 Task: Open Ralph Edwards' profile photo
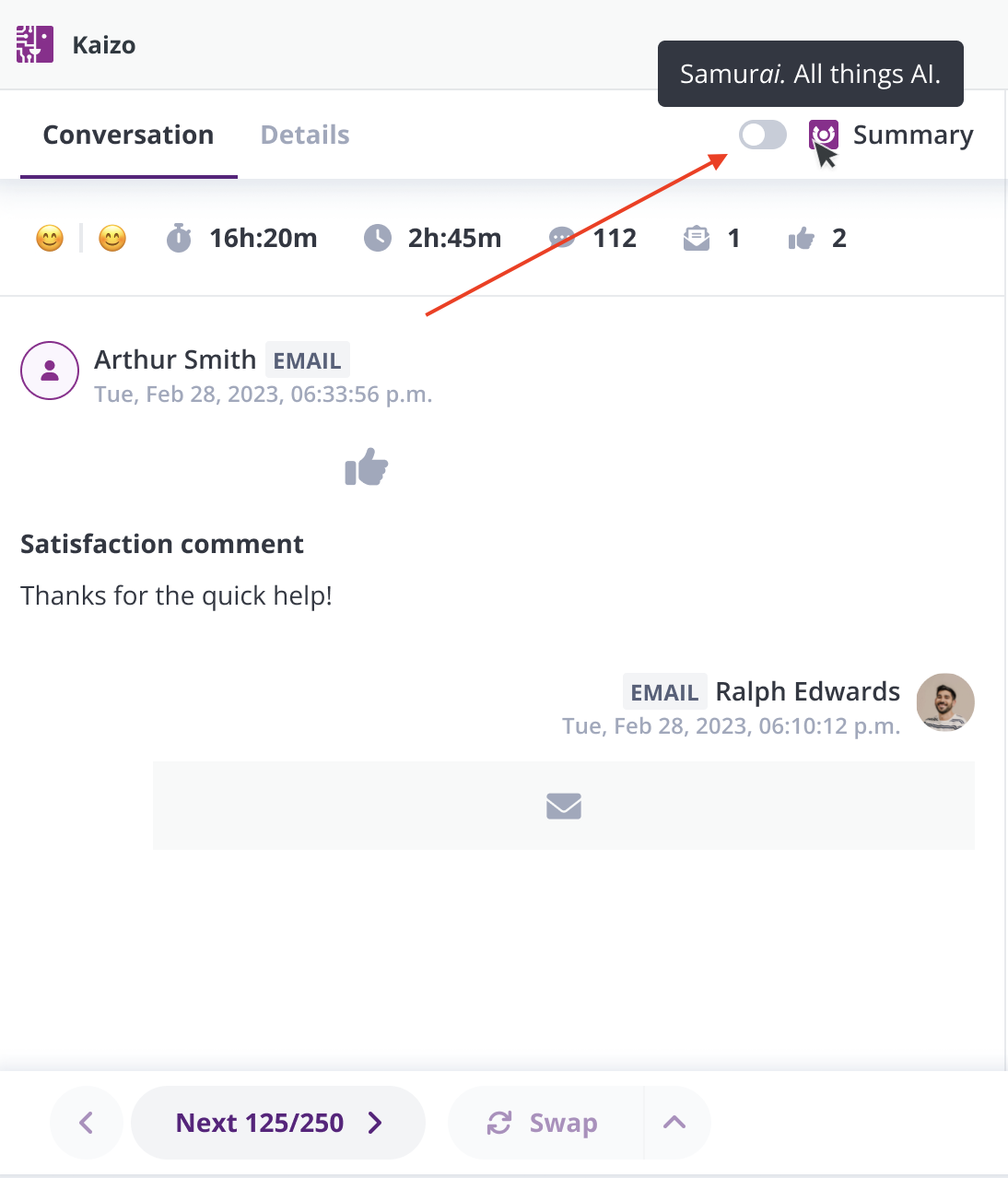(x=945, y=702)
